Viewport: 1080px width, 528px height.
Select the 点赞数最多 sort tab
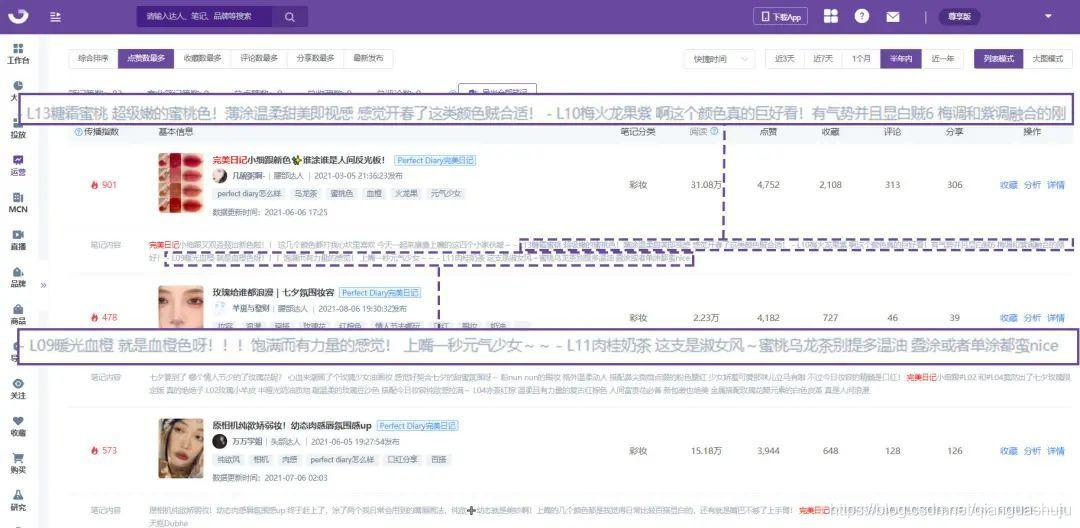[x=146, y=59]
